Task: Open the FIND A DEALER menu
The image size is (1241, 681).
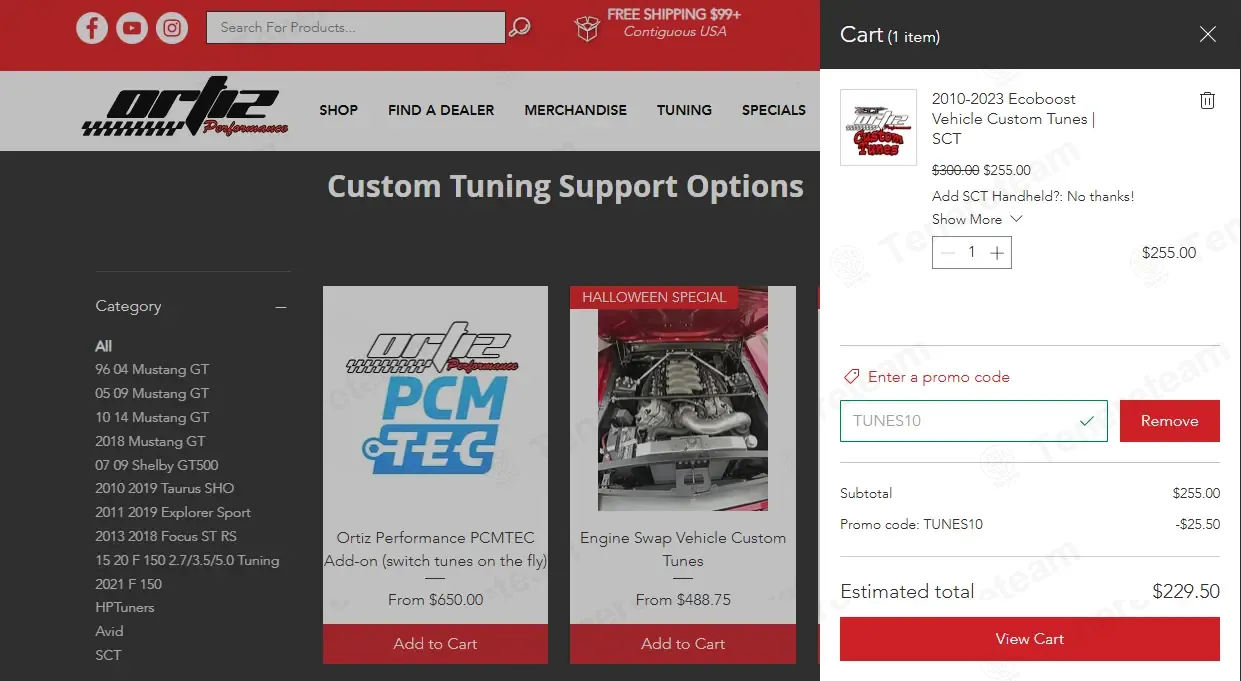Action: click(441, 110)
